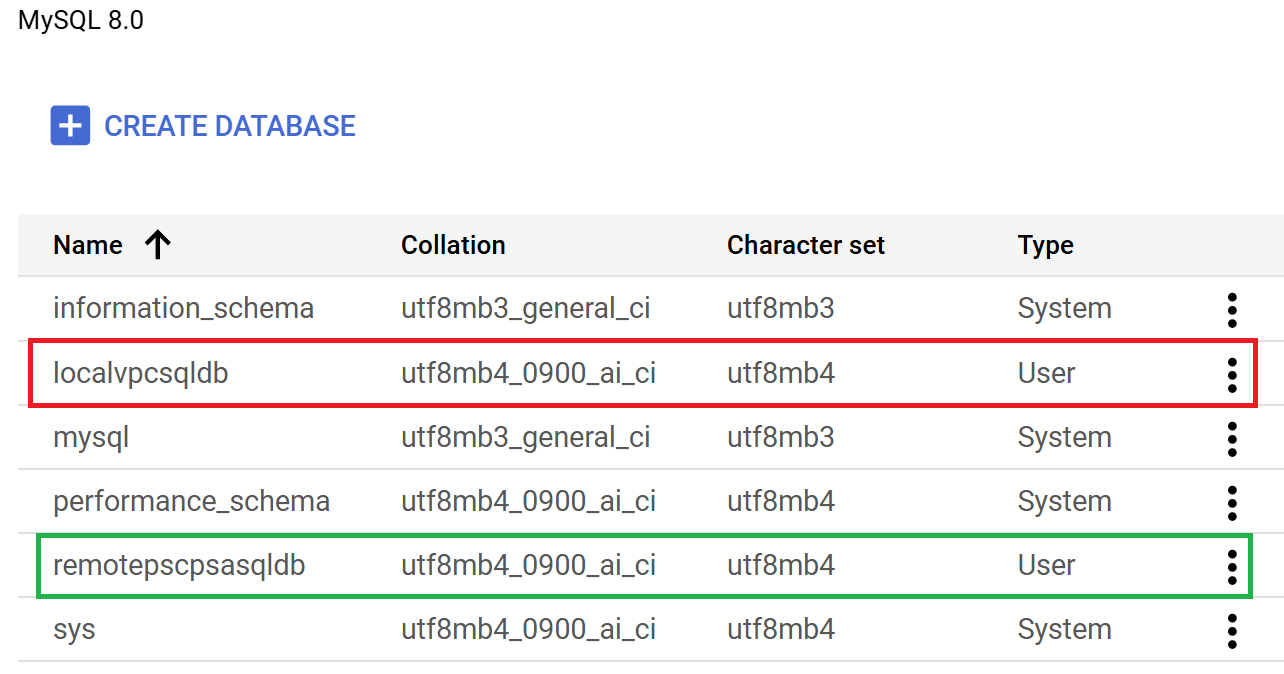Open three-dot menu for mysql database
The height and width of the screenshot is (674, 1284).
tap(1232, 438)
